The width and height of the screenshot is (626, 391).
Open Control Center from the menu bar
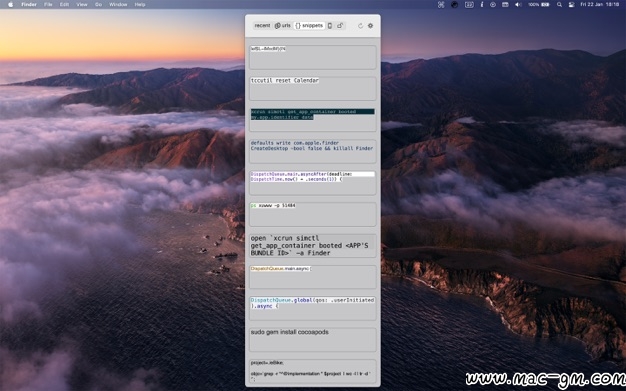(x=571, y=4)
